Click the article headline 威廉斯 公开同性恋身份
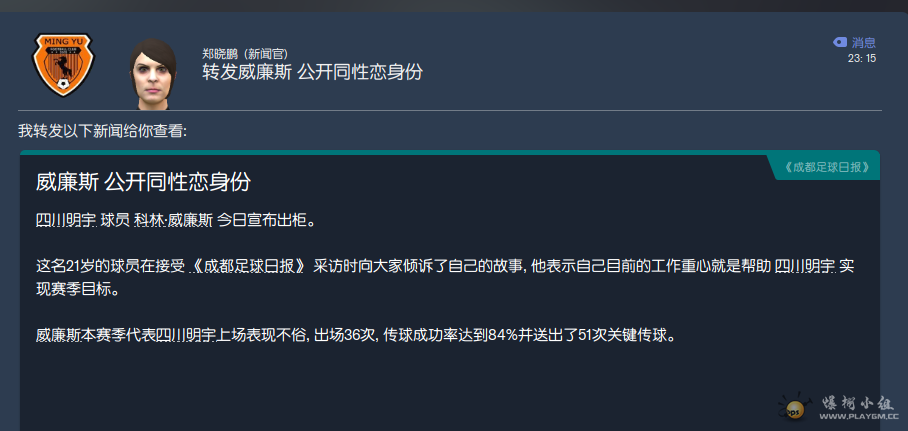 point(143,182)
